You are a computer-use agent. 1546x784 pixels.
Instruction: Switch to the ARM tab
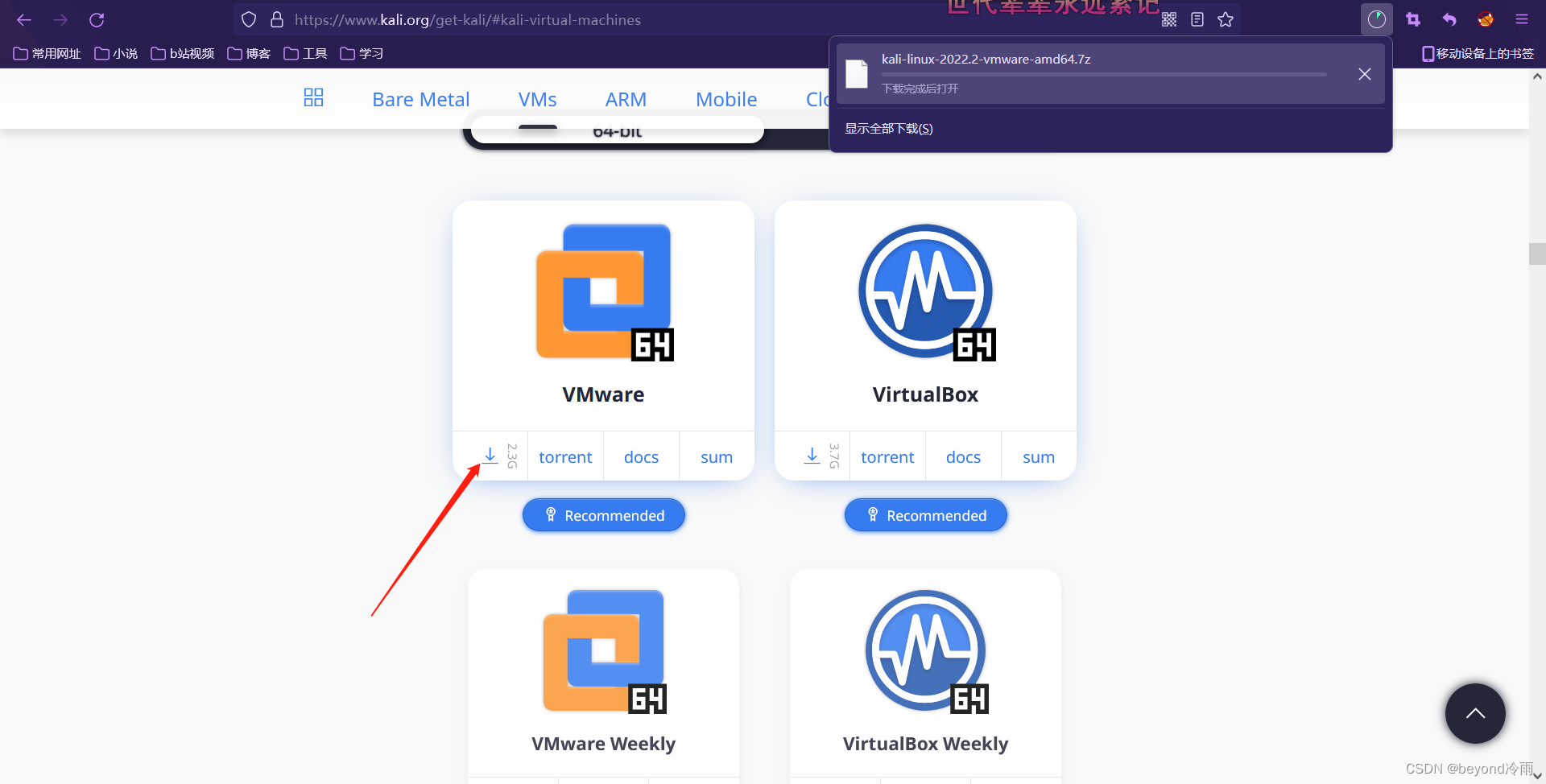(626, 99)
